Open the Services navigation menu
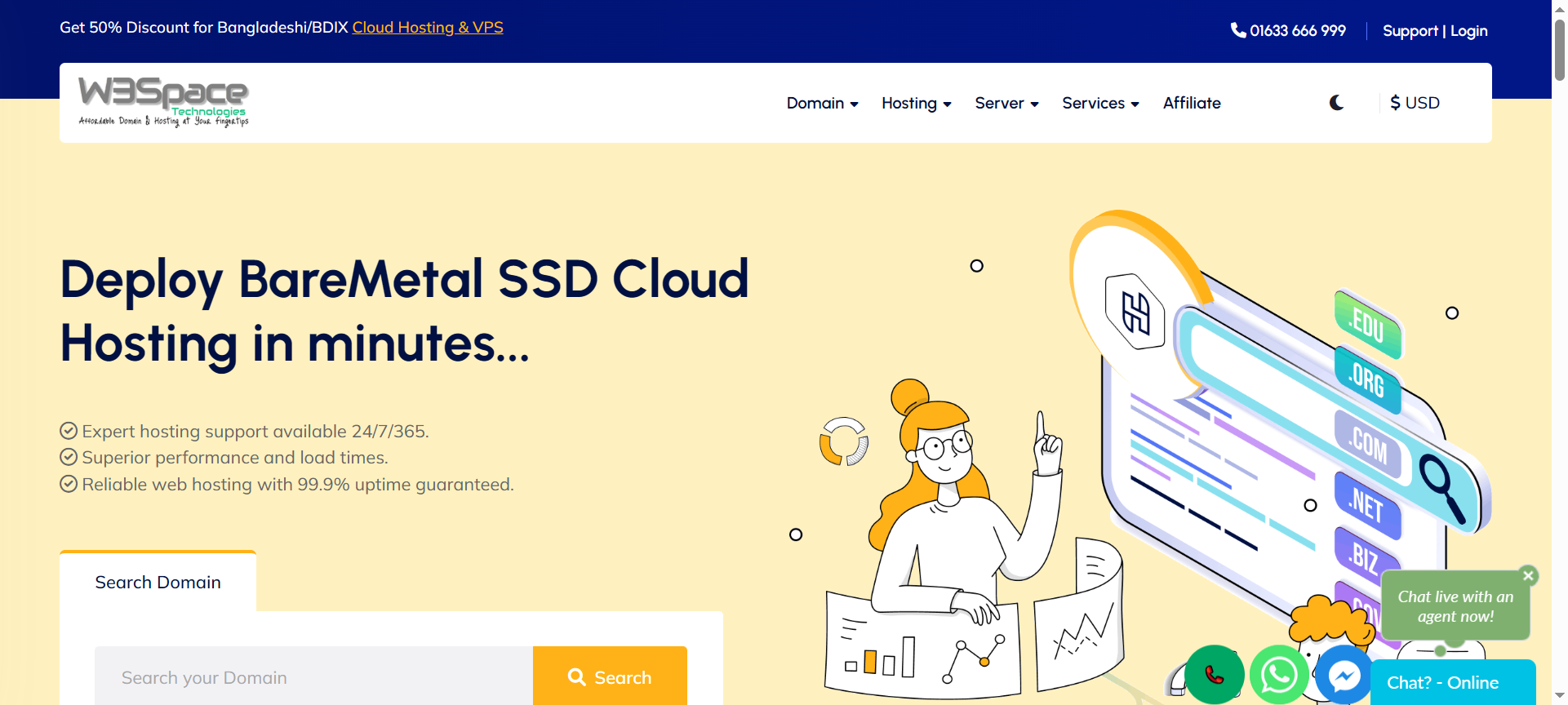This screenshot has height=705, width=1568. tap(1100, 104)
